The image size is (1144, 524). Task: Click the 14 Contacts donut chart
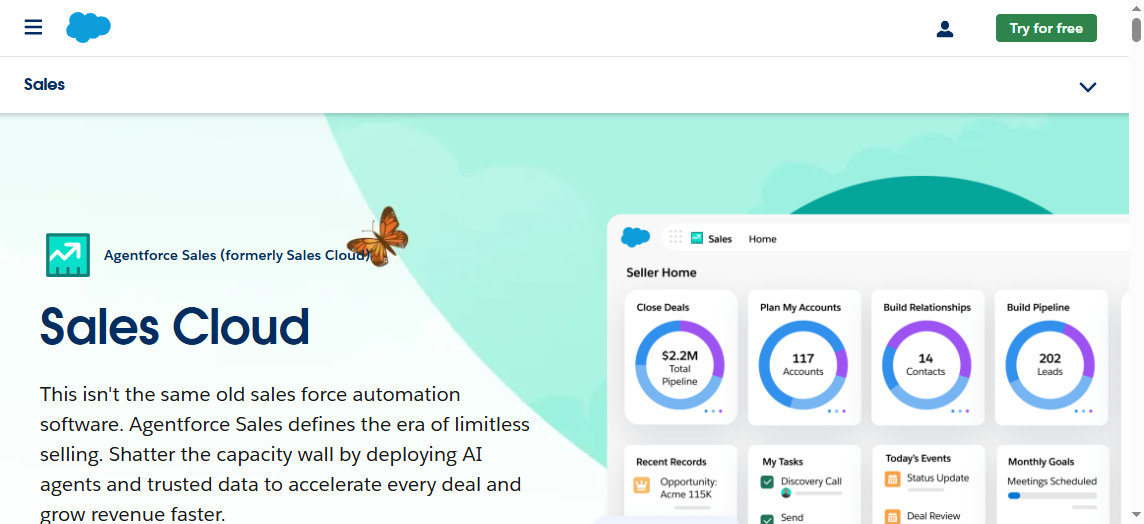927,365
